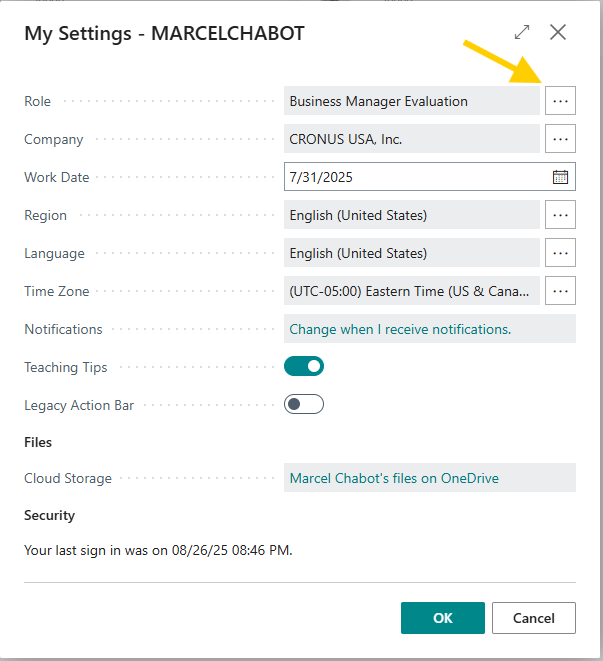603x661 pixels.
Task: Enable the Legacy Action Bar toggle
Action: (x=304, y=405)
